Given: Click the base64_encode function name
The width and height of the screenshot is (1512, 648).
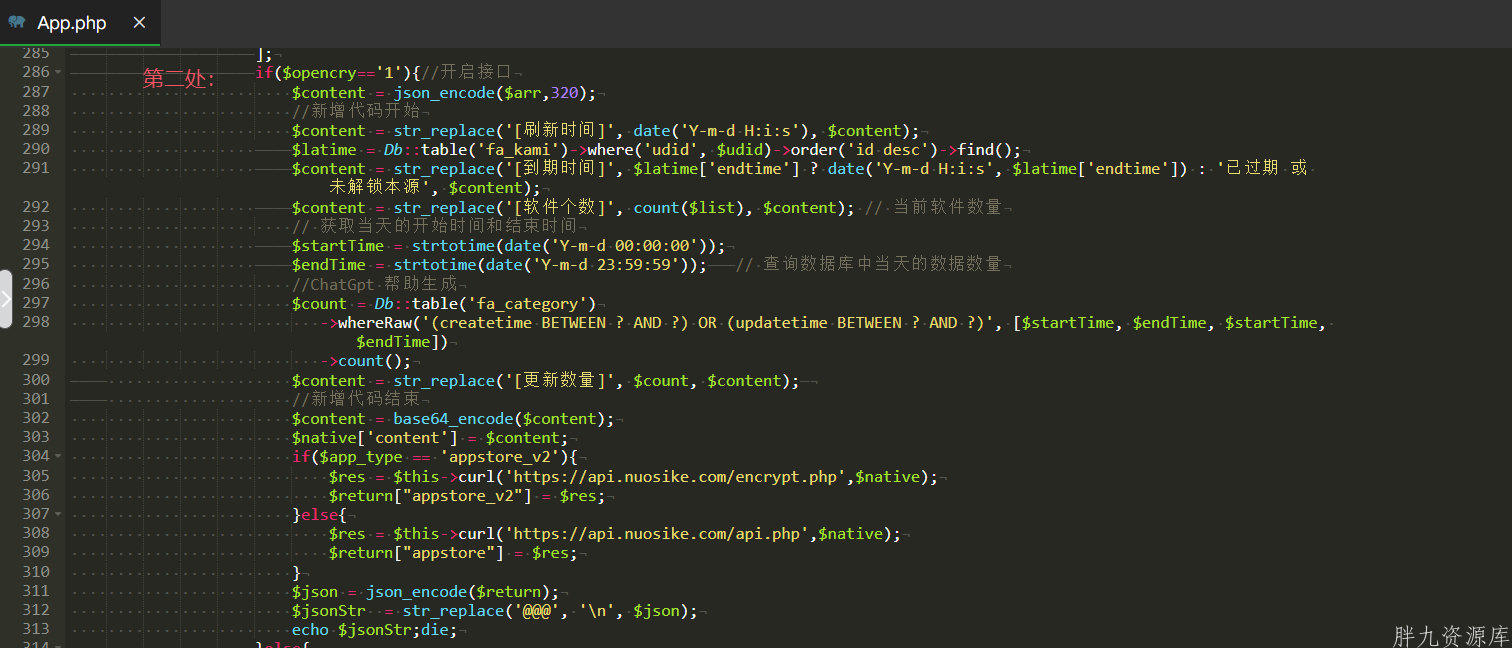Looking at the screenshot, I should point(453,419).
